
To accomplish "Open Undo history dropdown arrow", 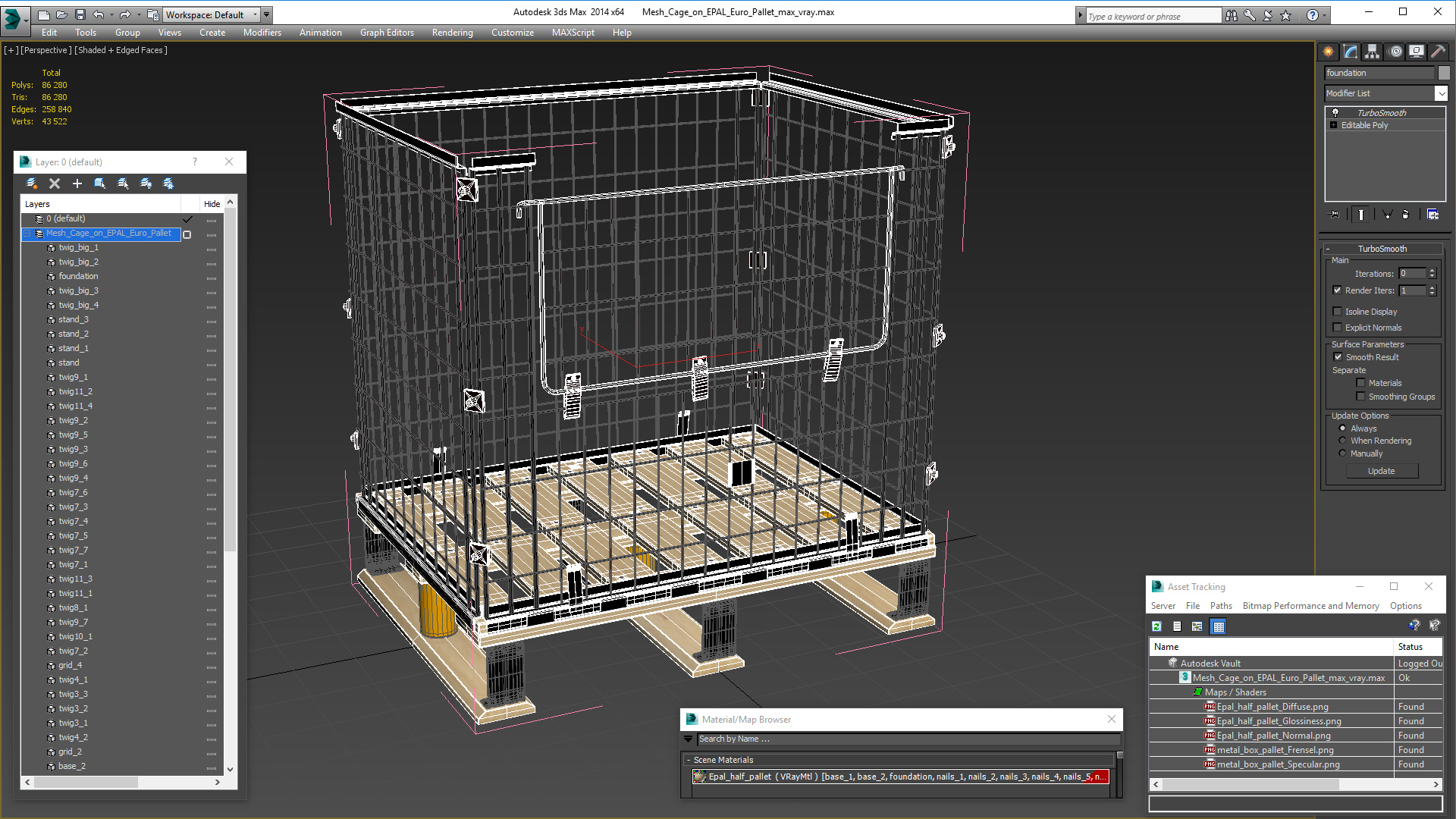I will point(111,14).
